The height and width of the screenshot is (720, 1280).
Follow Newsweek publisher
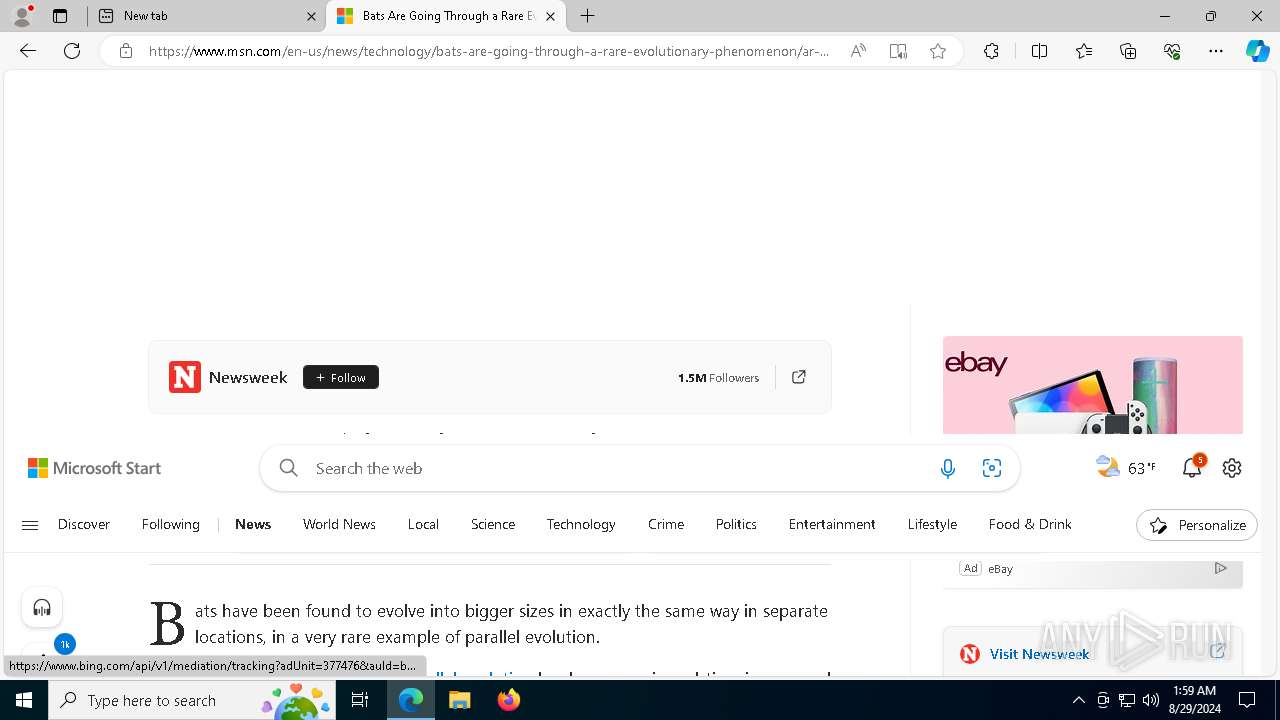(341, 377)
